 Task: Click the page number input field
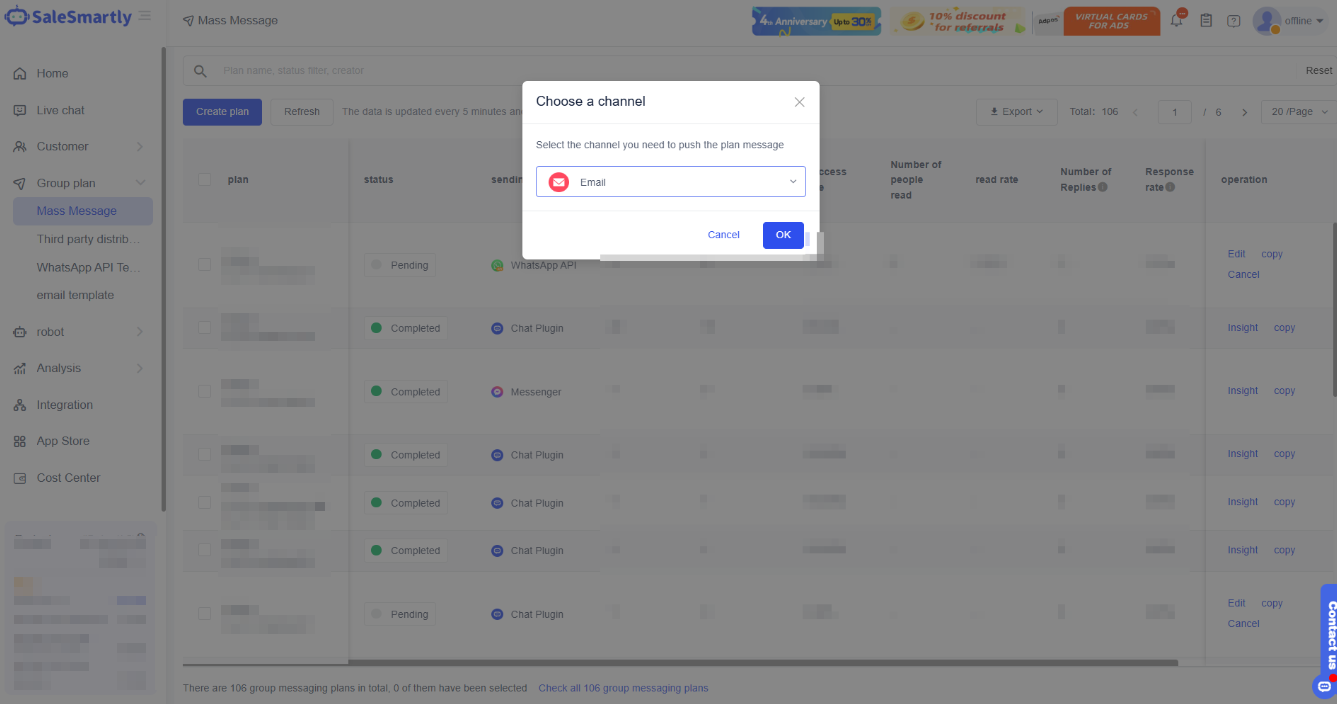[1174, 112]
